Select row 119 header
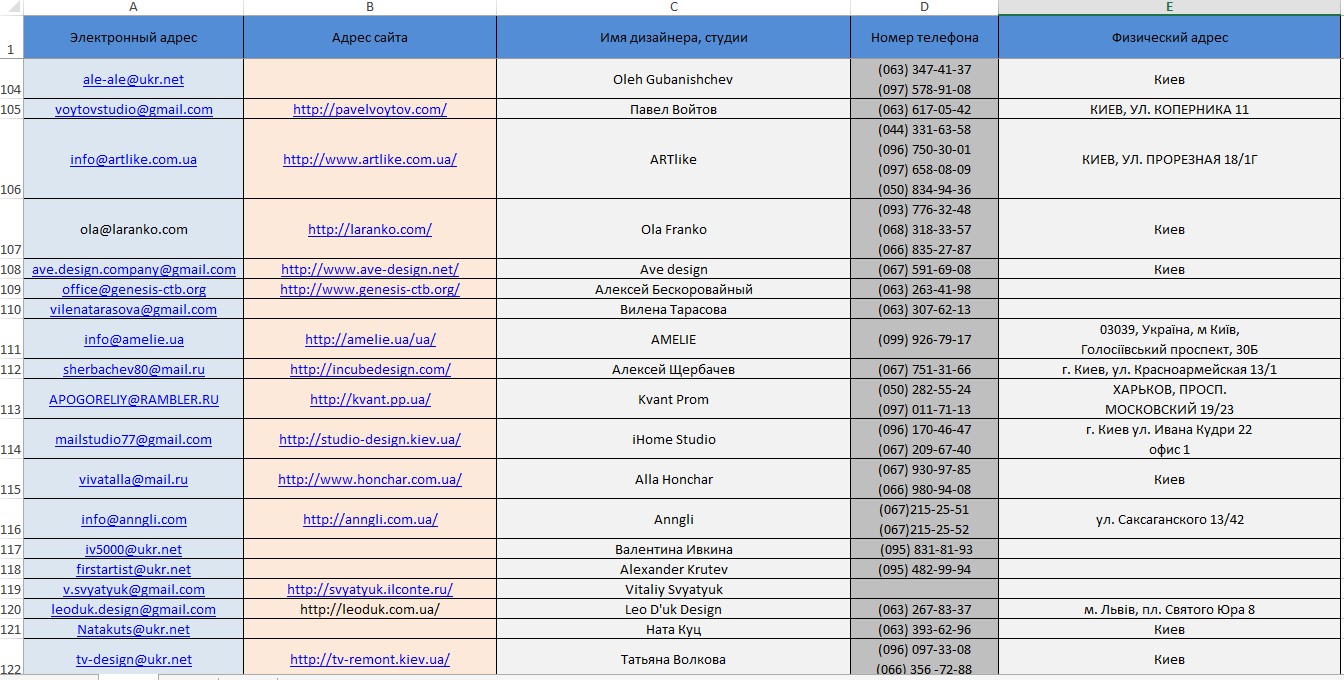1344x680 pixels. pyautogui.click(x=11, y=590)
